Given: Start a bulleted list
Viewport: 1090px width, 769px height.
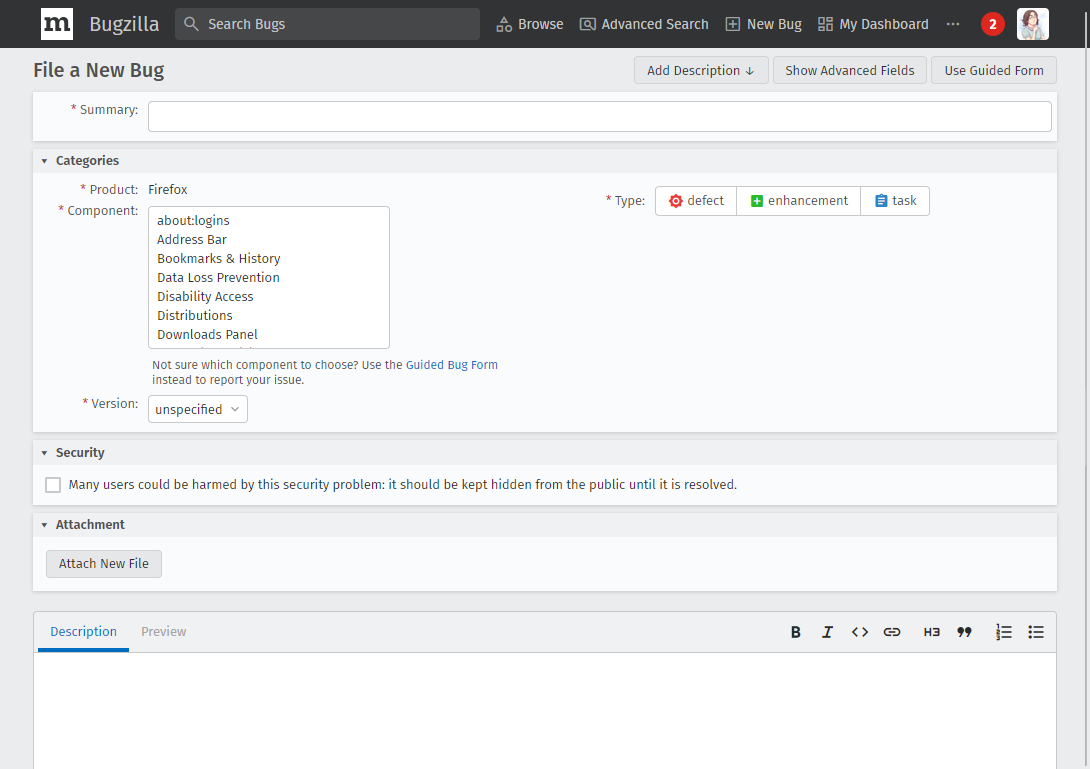Looking at the screenshot, I should tap(1036, 632).
